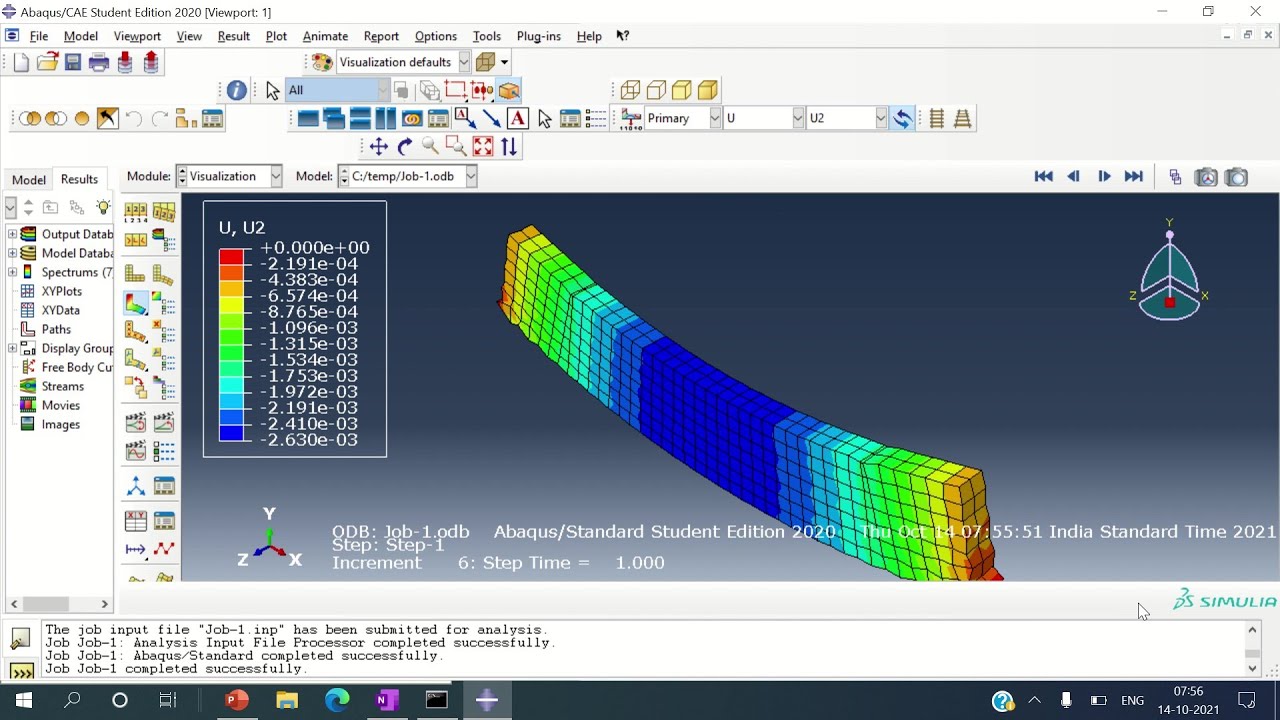Step to the next frame
Viewport: 1280px width, 720px height.
[x=1104, y=176]
